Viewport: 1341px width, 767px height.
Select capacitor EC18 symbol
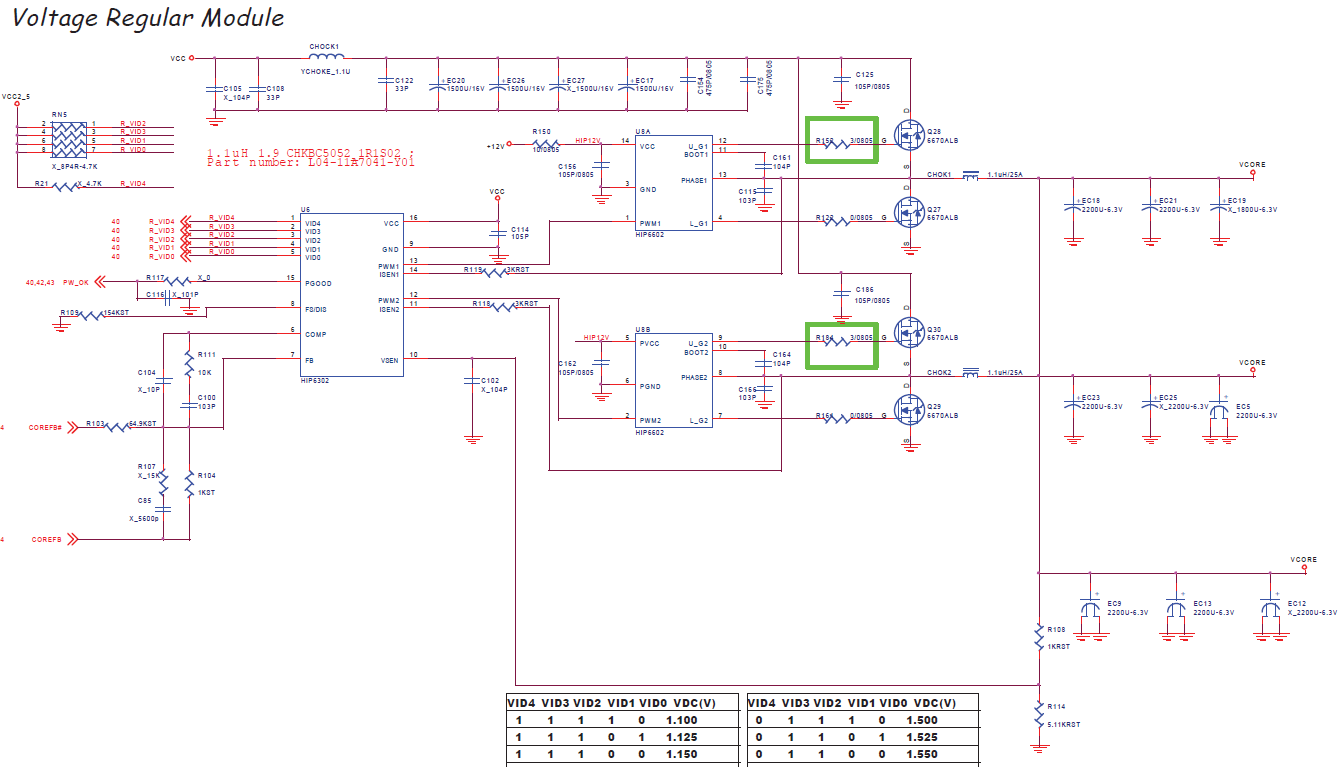point(1073,207)
